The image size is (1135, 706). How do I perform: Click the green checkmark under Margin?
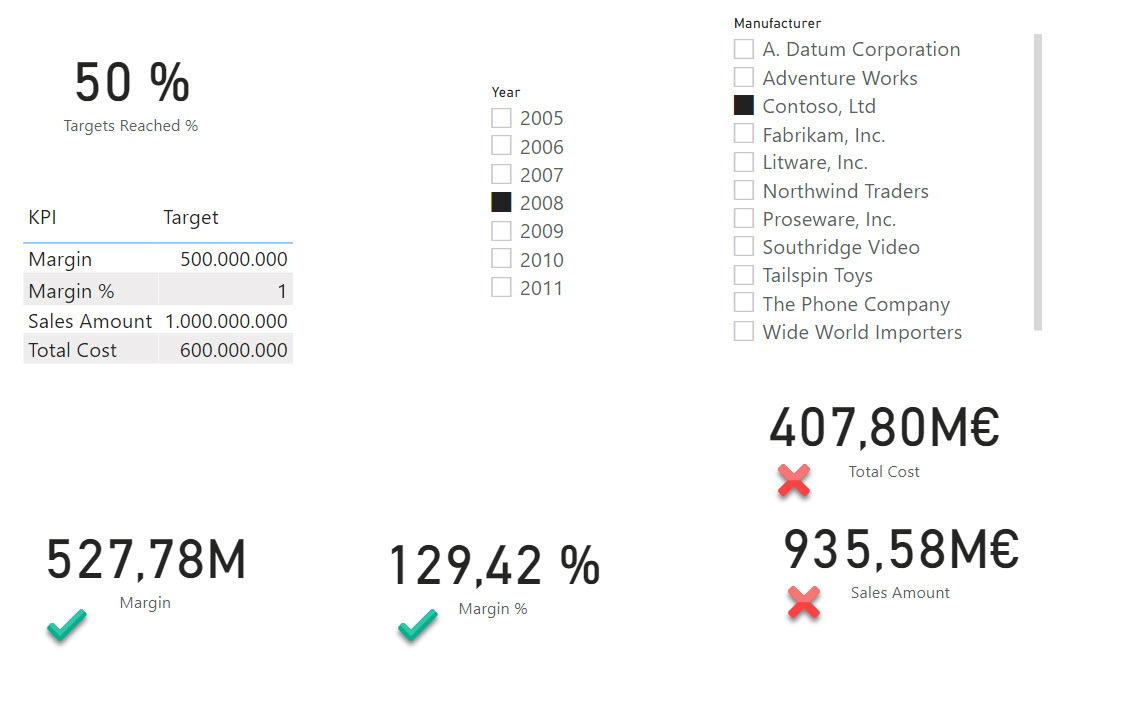pos(66,626)
